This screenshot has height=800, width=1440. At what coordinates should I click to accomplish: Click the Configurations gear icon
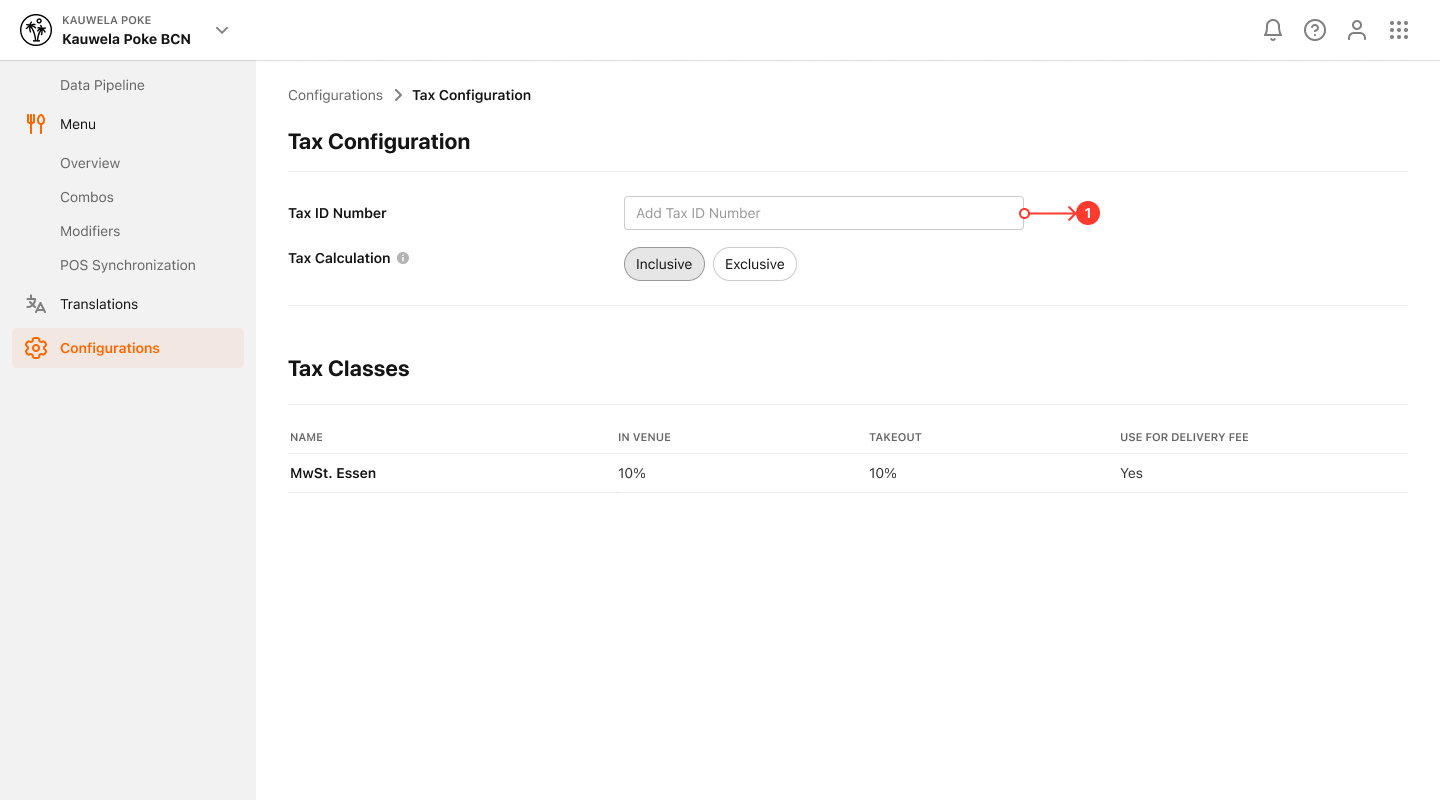click(x=36, y=348)
